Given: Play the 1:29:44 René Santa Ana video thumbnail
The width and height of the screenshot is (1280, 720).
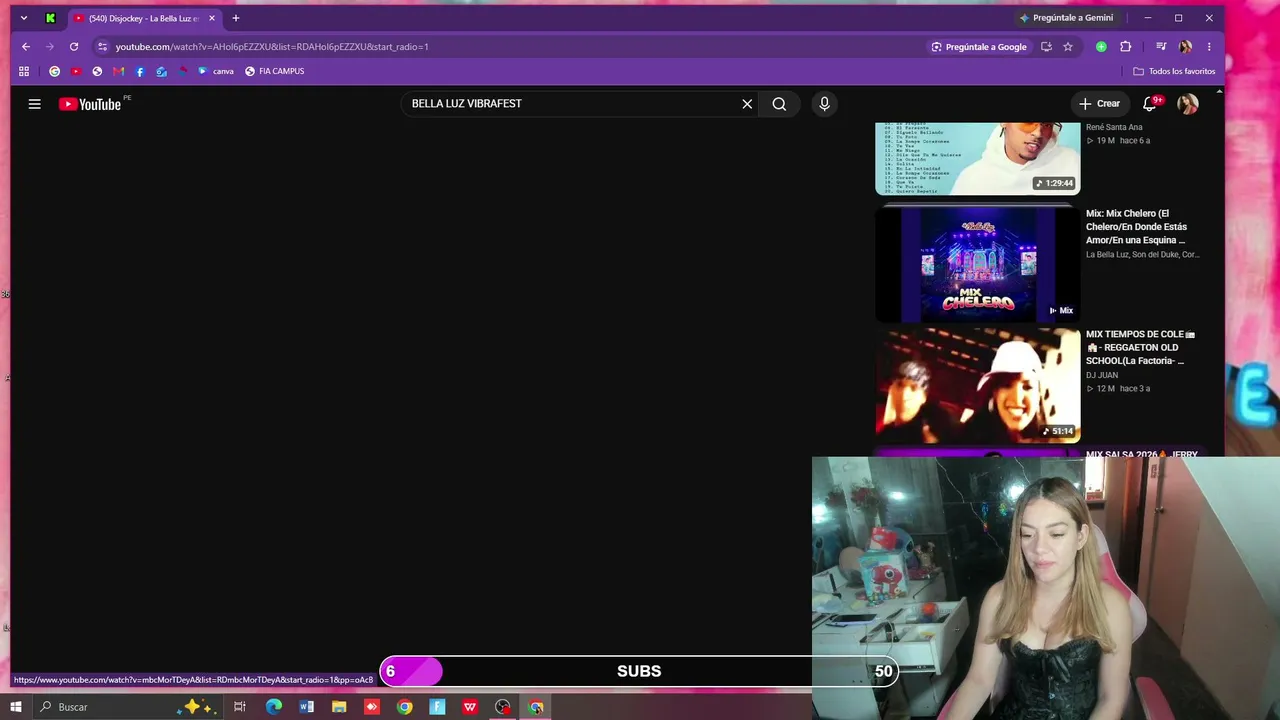Looking at the screenshot, I should click(977, 158).
